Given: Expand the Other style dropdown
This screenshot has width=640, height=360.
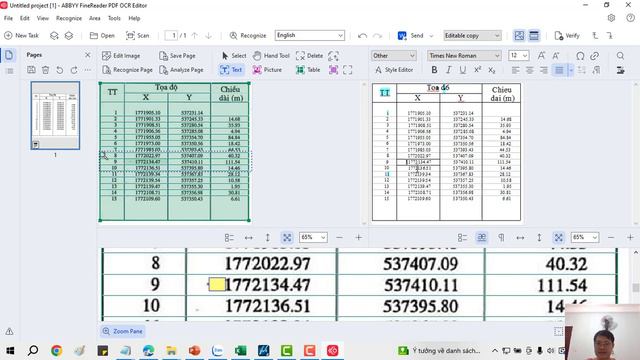Looking at the screenshot, I should pos(393,56).
